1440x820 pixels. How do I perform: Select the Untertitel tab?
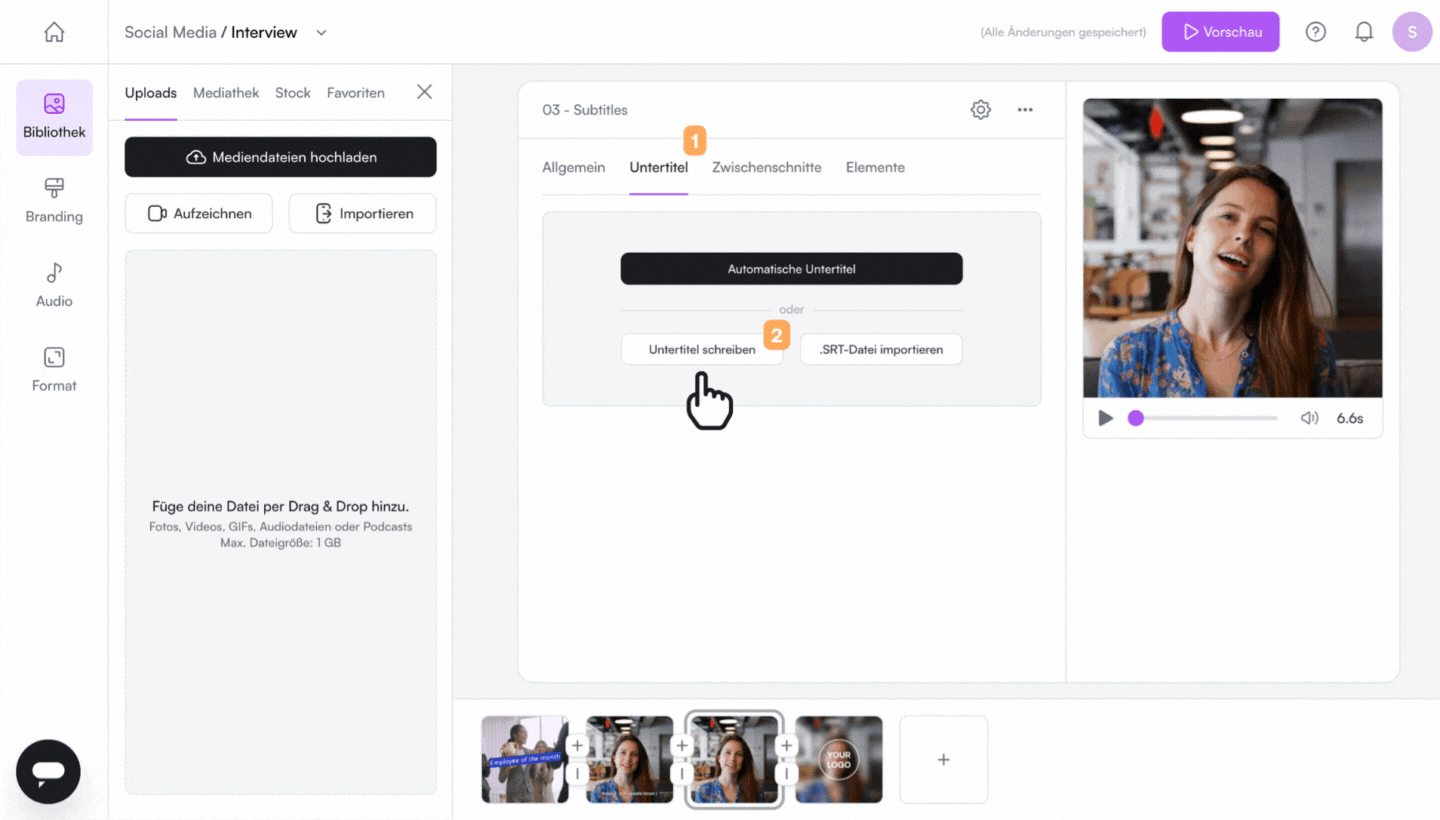(x=659, y=168)
